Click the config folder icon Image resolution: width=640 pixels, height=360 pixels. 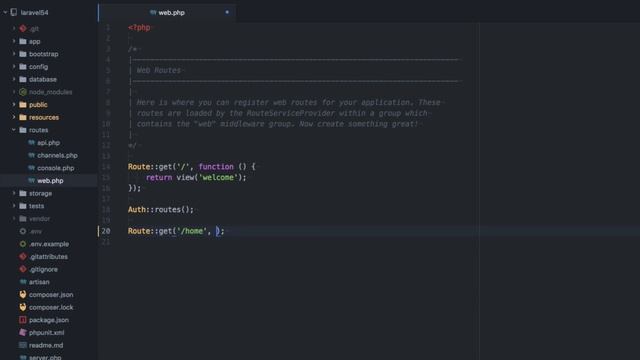(23, 67)
